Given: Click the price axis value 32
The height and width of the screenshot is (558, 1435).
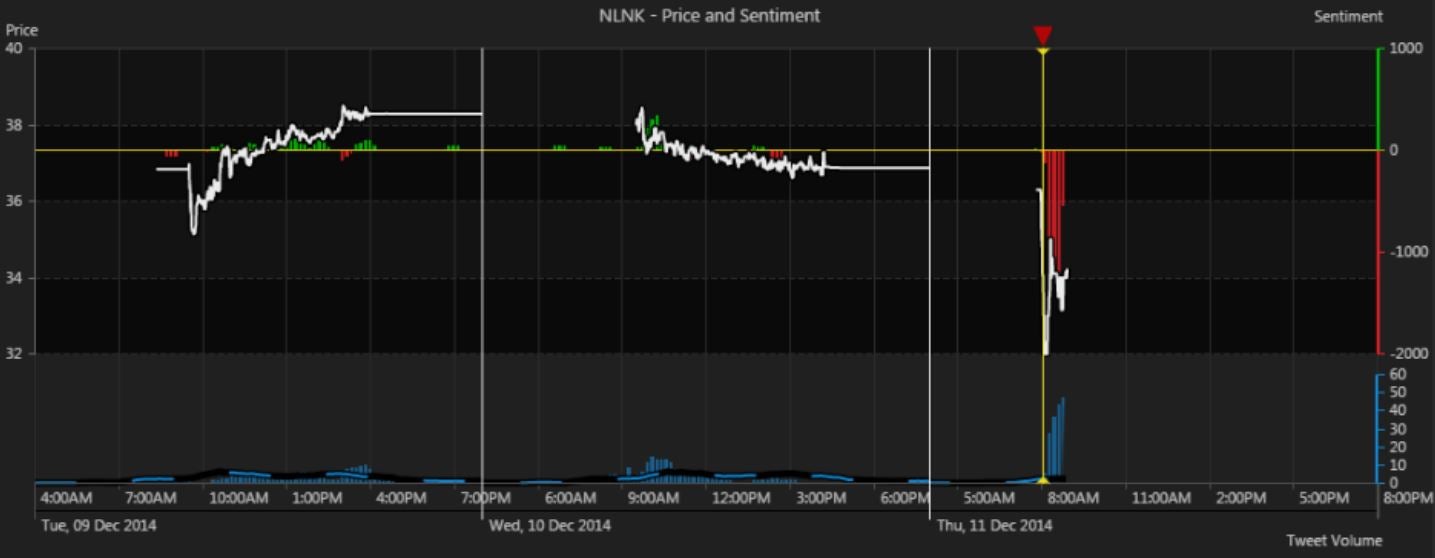Looking at the screenshot, I should pyautogui.click(x=14, y=353).
